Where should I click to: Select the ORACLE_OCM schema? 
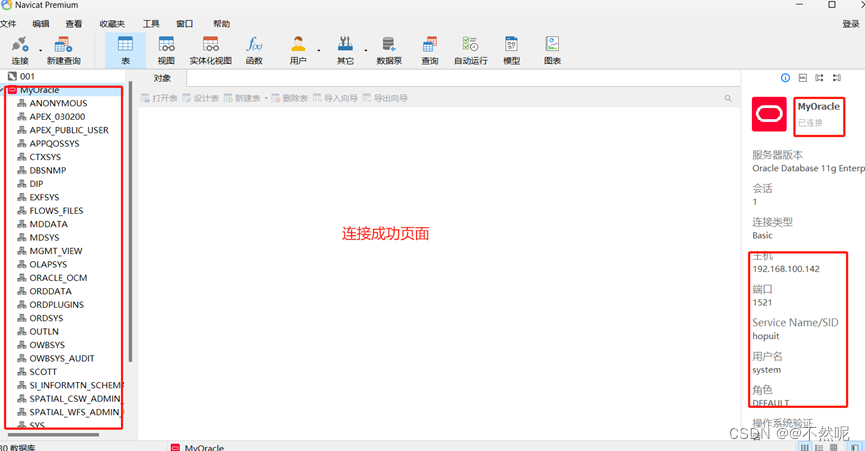tap(58, 278)
